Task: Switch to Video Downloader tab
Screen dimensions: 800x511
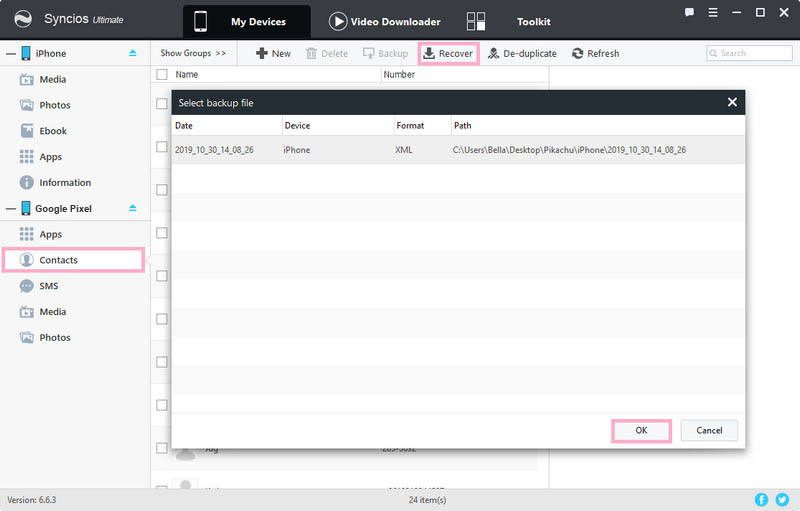Action: point(385,21)
